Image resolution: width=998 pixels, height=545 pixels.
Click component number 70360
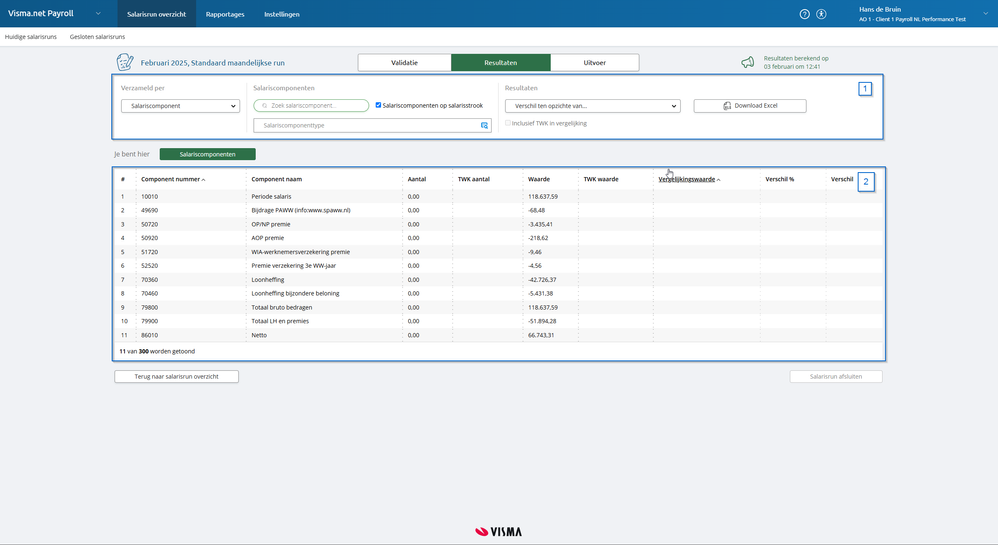150,280
